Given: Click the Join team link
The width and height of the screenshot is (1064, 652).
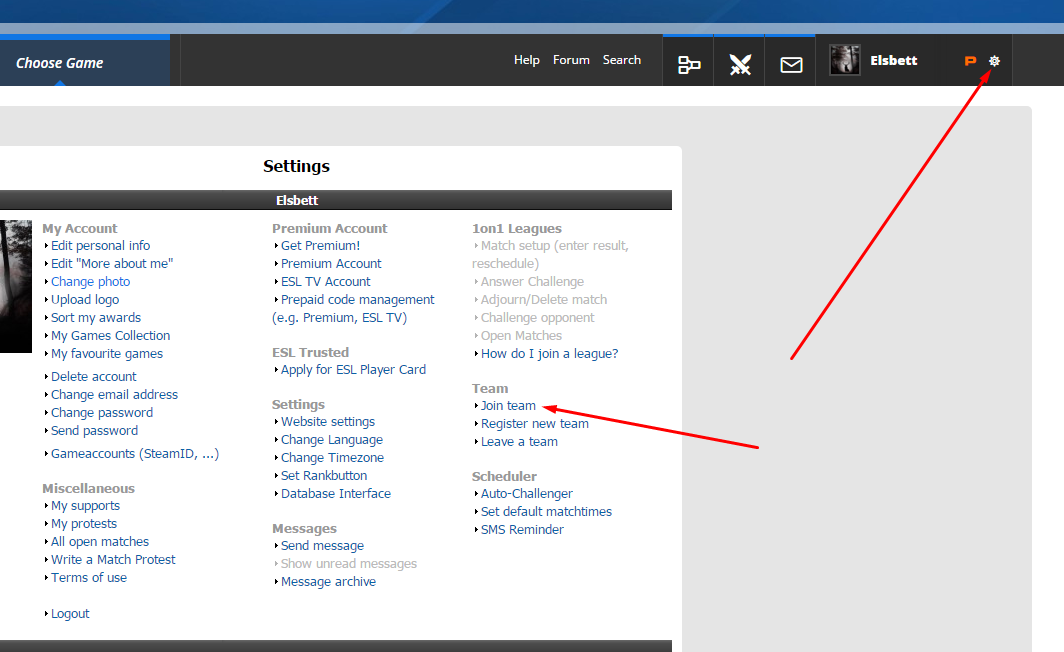Looking at the screenshot, I should (x=508, y=406).
